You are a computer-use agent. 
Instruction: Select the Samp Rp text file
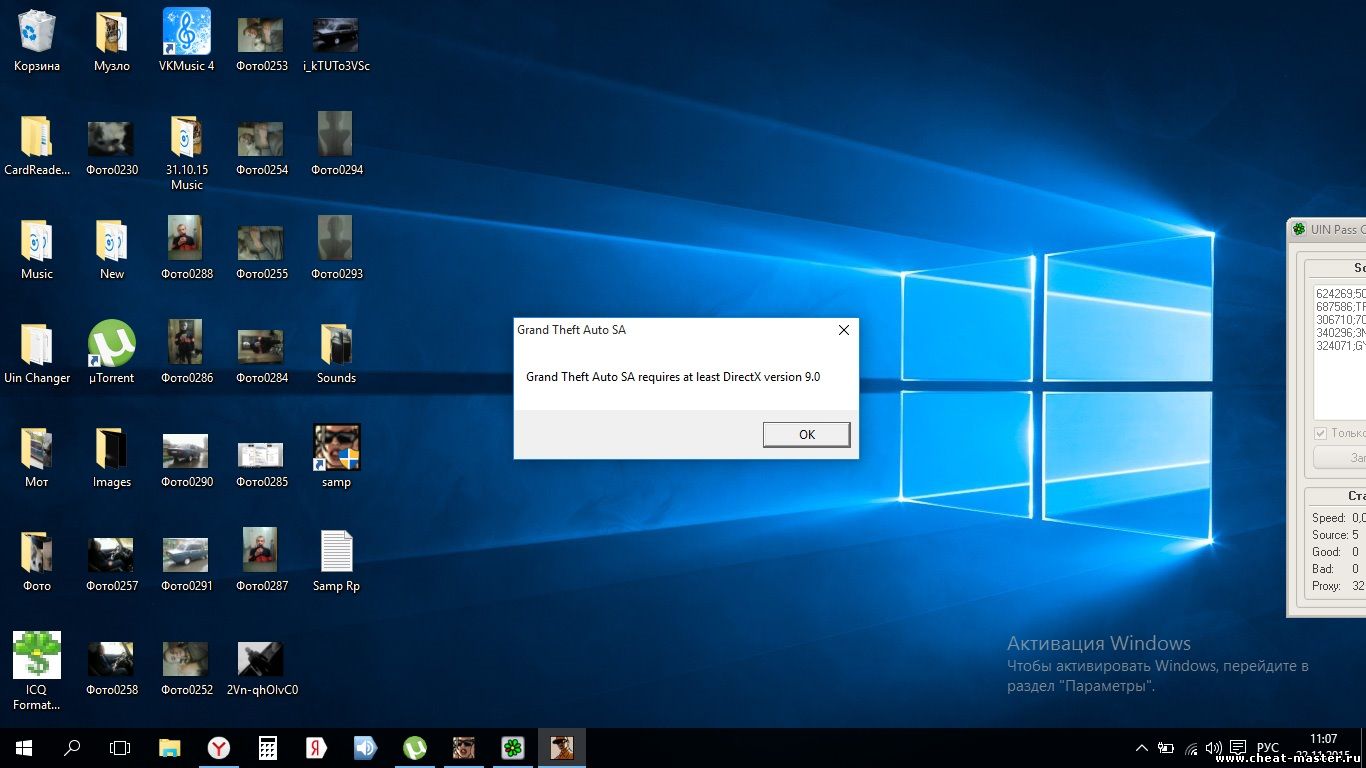[x=336, y=552]
